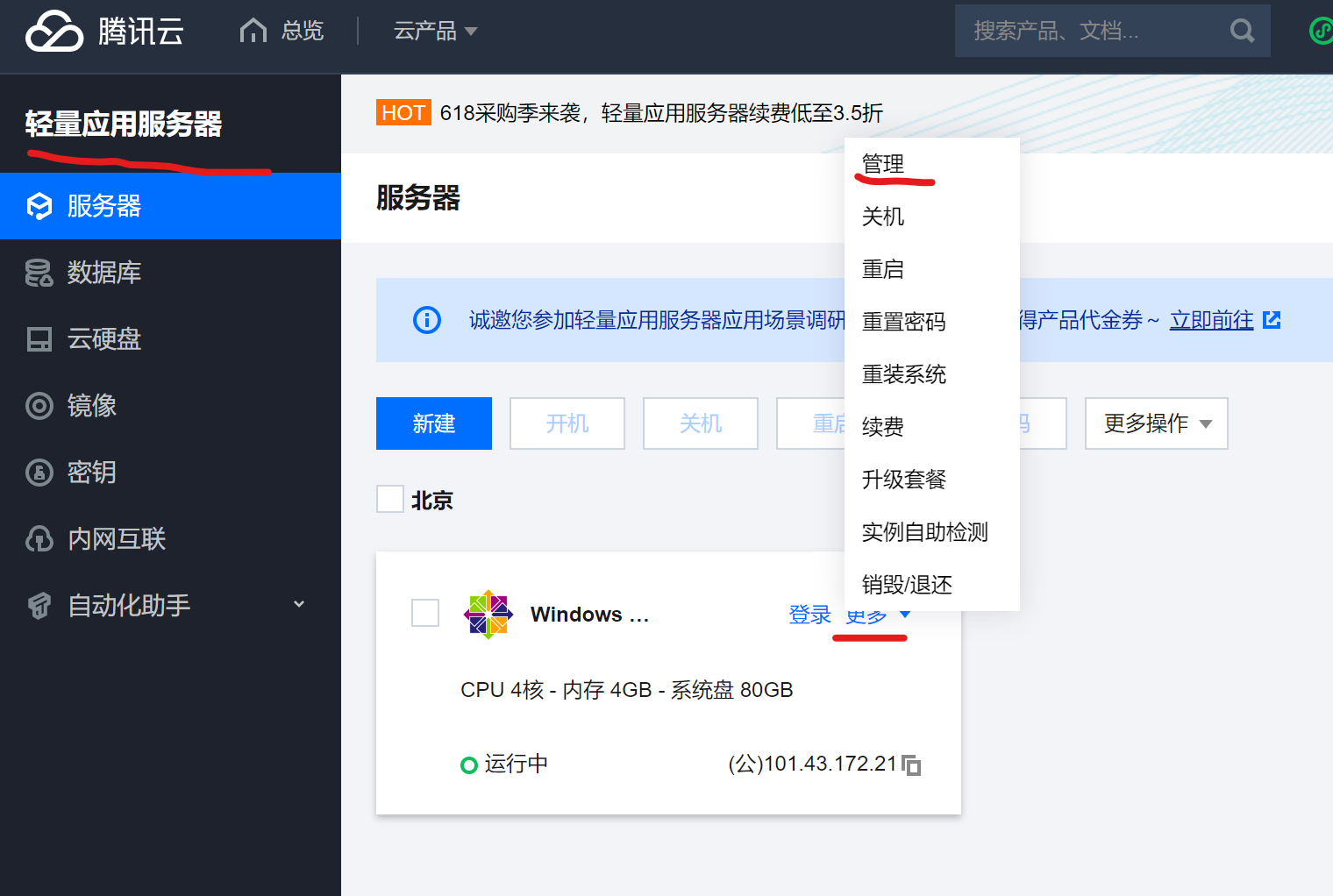Click the info icon in the survey banner

coord(427,320)
